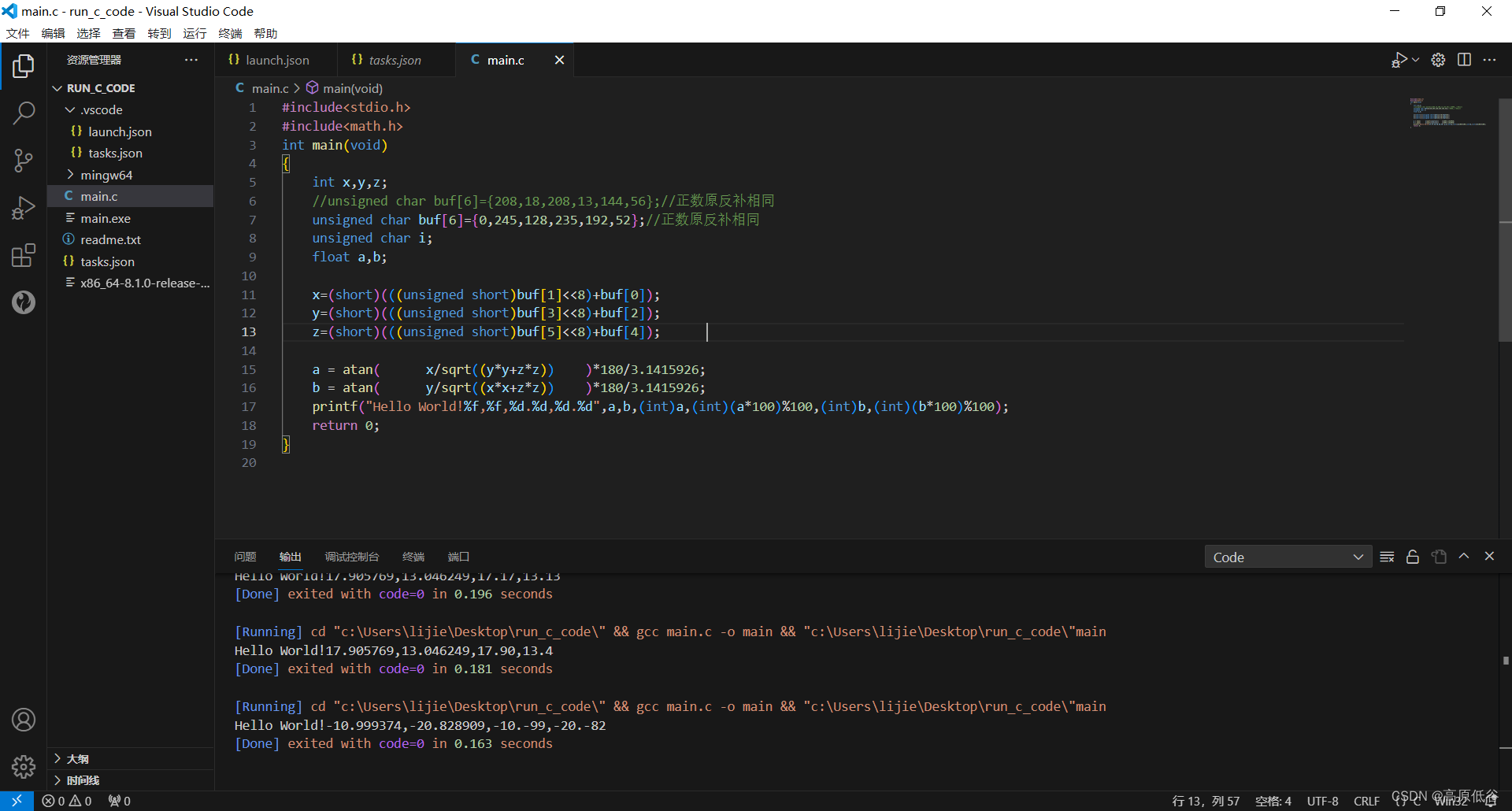This screenshot has width=1512, height=811.
Task: Click the sixth activity bar icon below Extensions
Action: tap(24, 302)
